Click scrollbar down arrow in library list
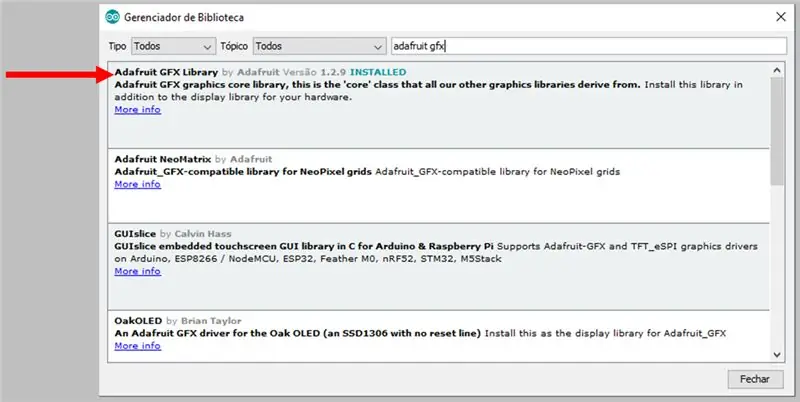Screen dimensions: 800x402 pos(777,355)
